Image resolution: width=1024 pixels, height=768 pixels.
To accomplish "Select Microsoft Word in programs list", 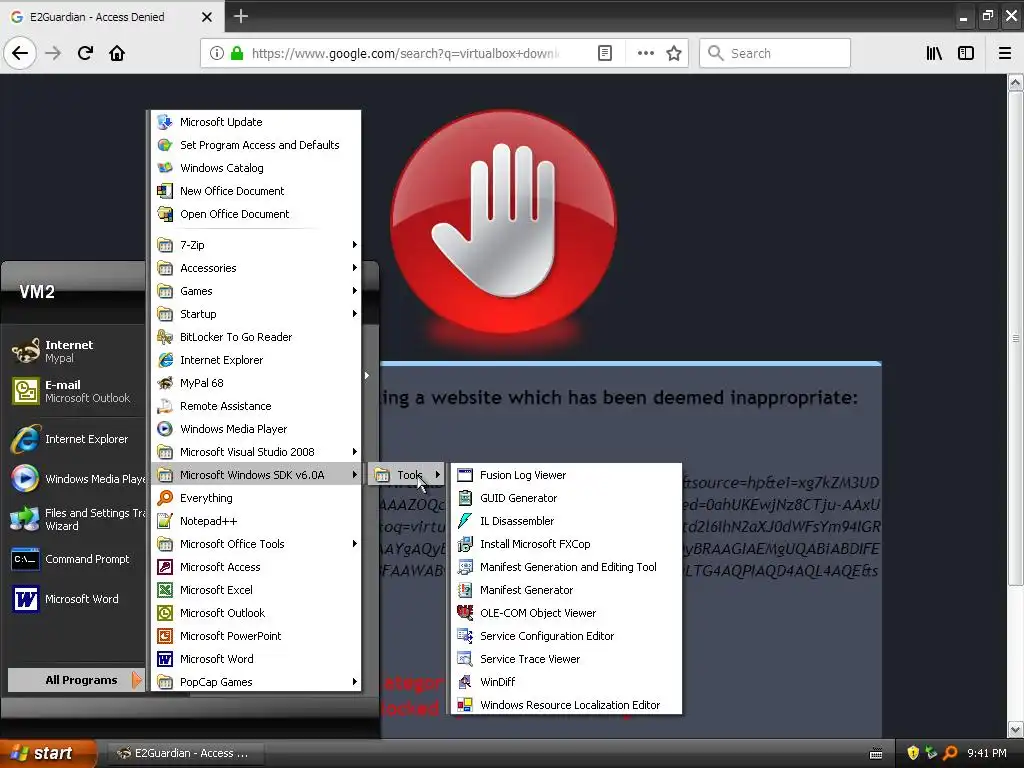I will [257, 659].
